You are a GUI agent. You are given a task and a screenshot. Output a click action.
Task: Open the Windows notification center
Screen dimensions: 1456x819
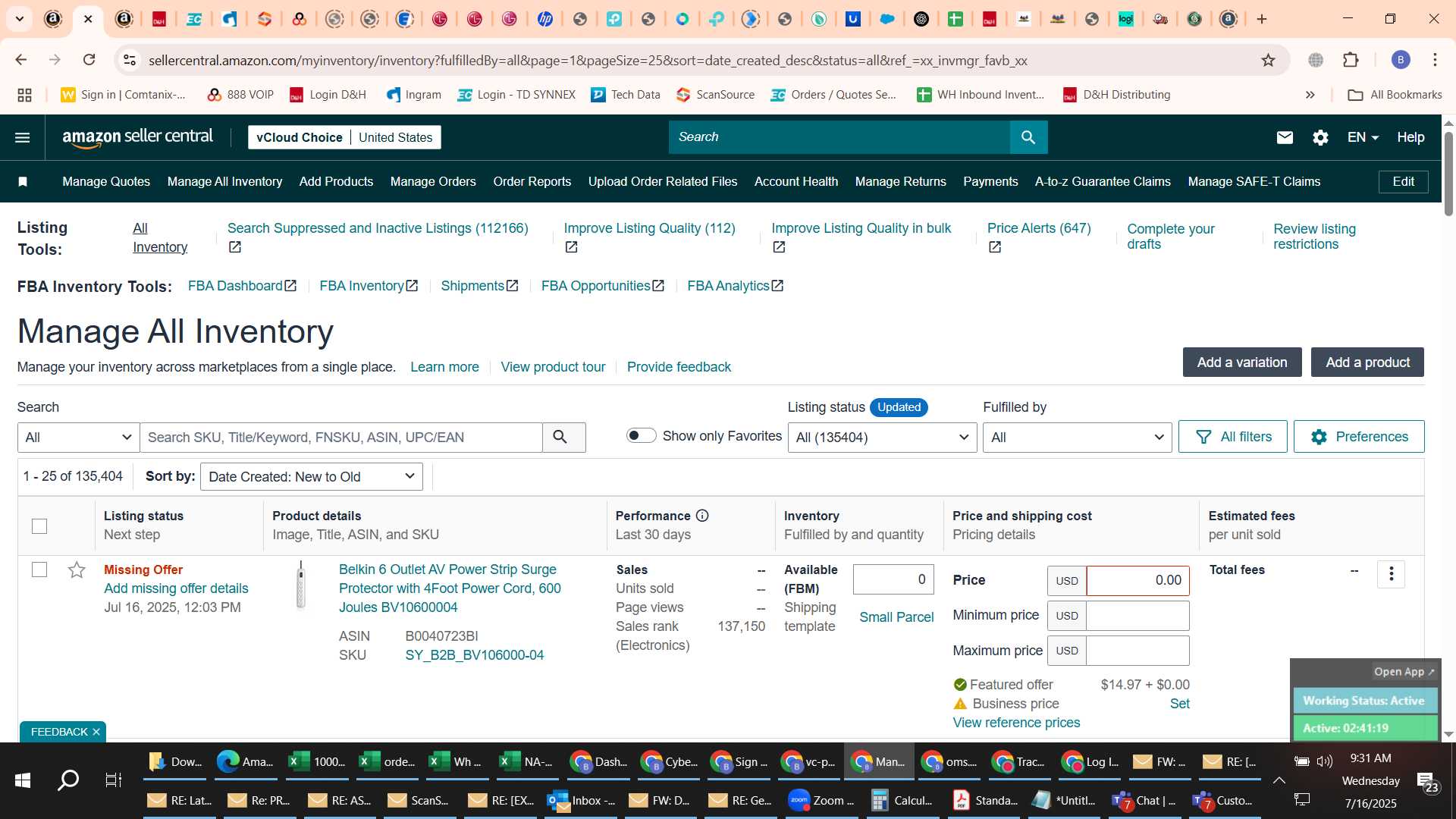[x=1427, y=781]
